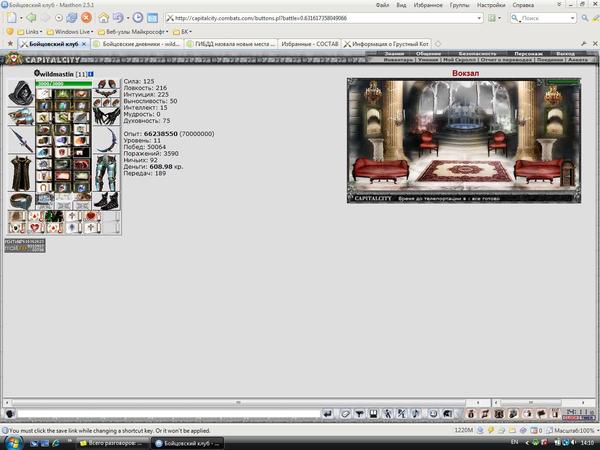Click the Безопасность game menu button
This screenshot has height=450, width=600.
(x=477, y=54)
